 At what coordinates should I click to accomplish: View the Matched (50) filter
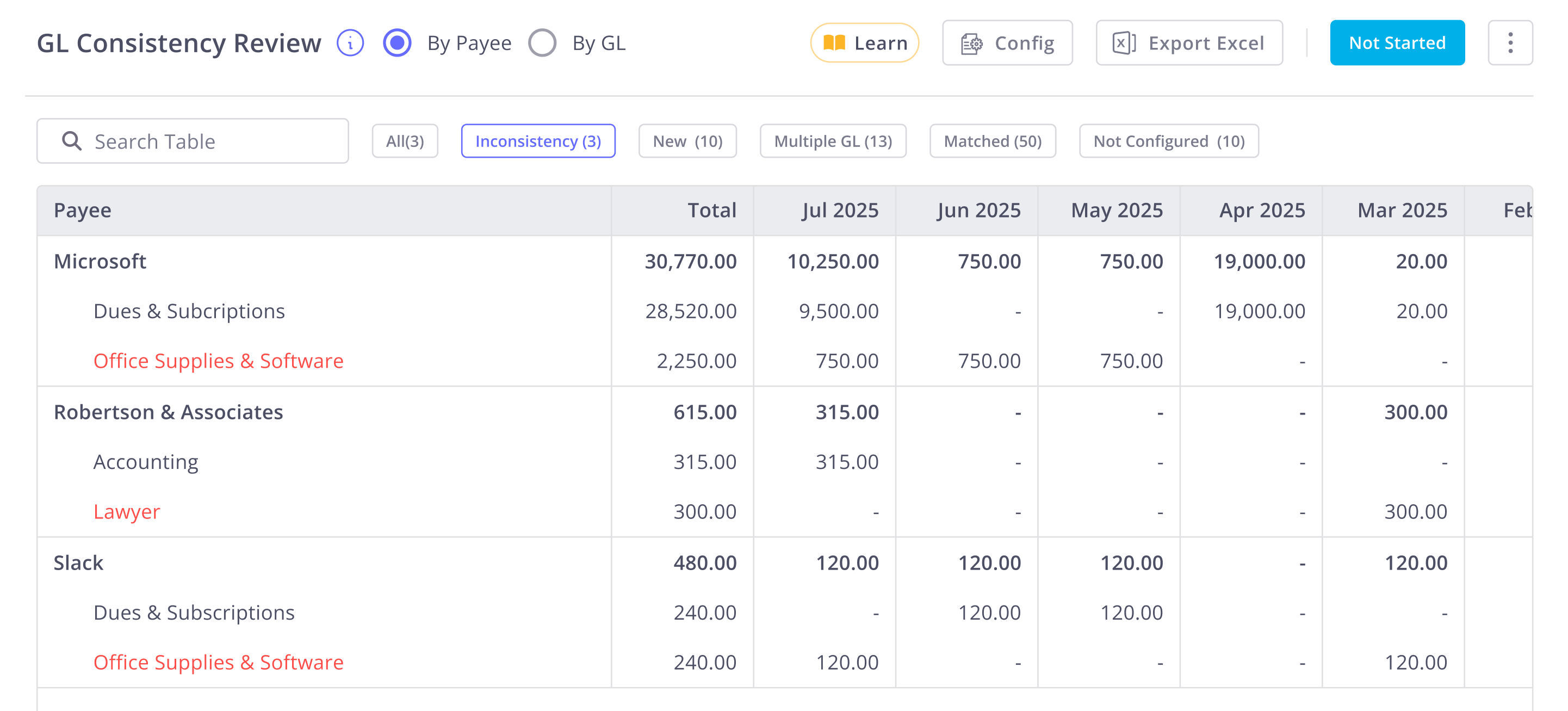point(992,141)
